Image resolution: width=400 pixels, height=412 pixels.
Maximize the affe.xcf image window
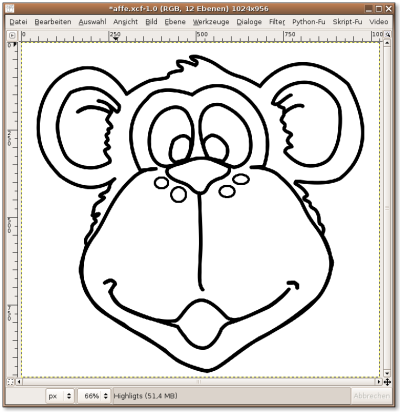(378, 9)
